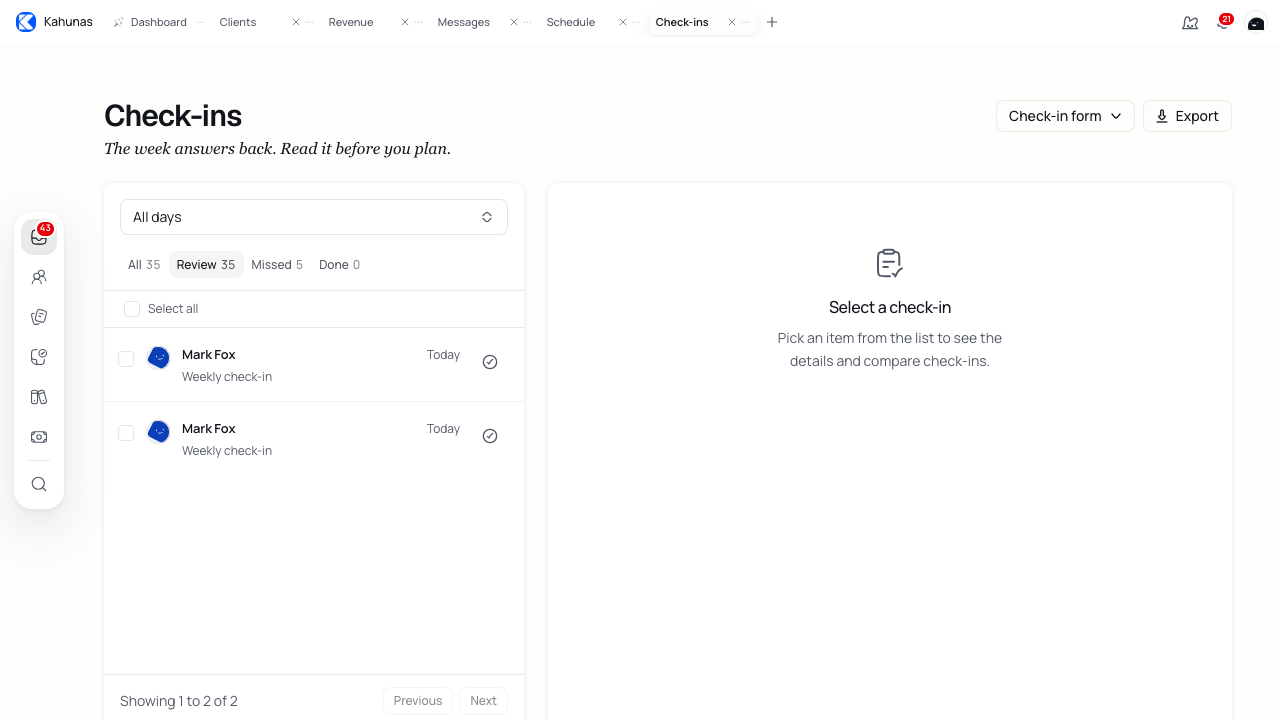This screenshot has height=720, width=1280.
Task: Close the Check-ins tab
Action: [x=732, y=22]
